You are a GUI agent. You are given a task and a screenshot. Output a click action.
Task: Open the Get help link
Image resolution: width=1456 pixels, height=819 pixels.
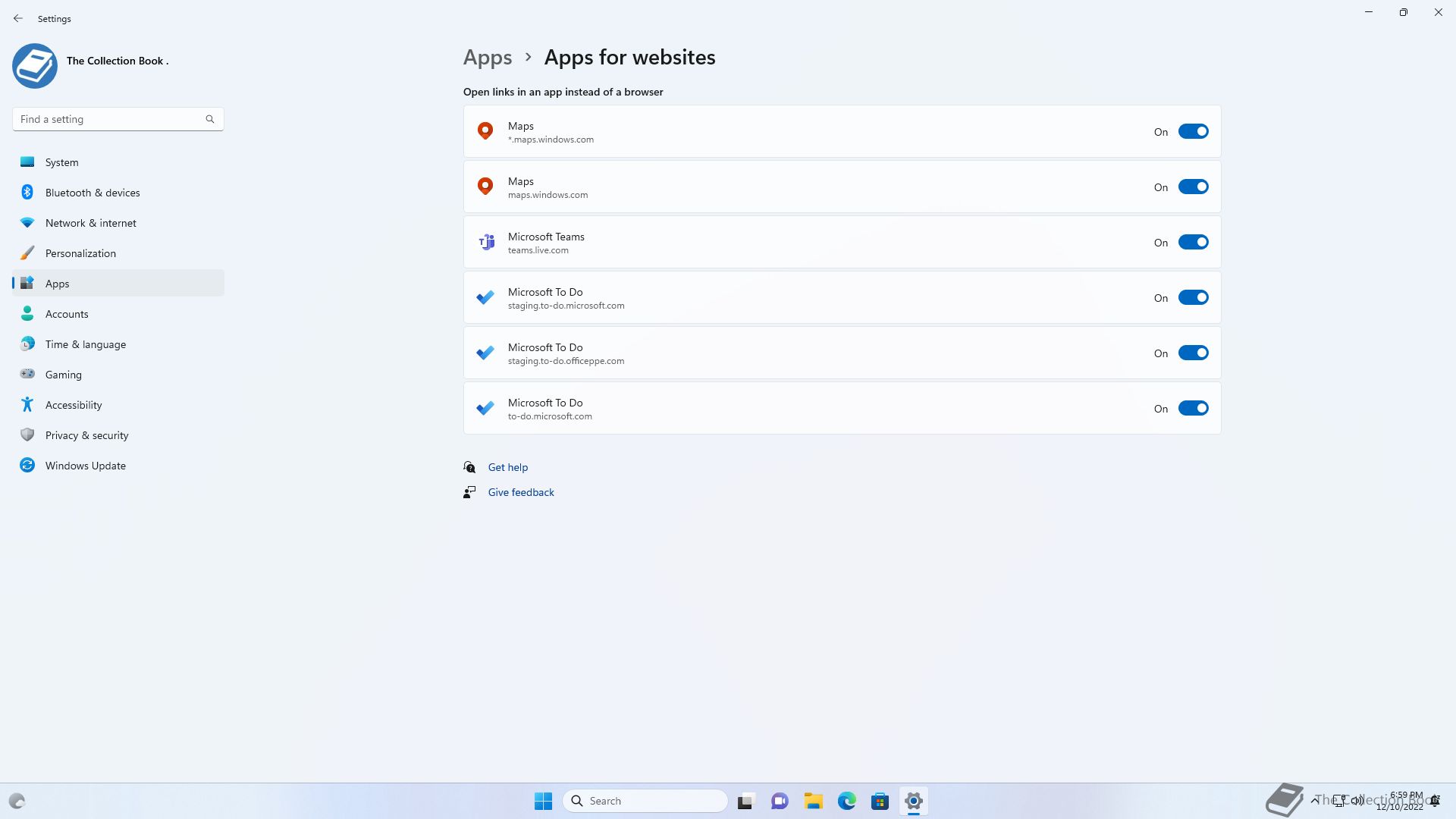tap(507, 467)
